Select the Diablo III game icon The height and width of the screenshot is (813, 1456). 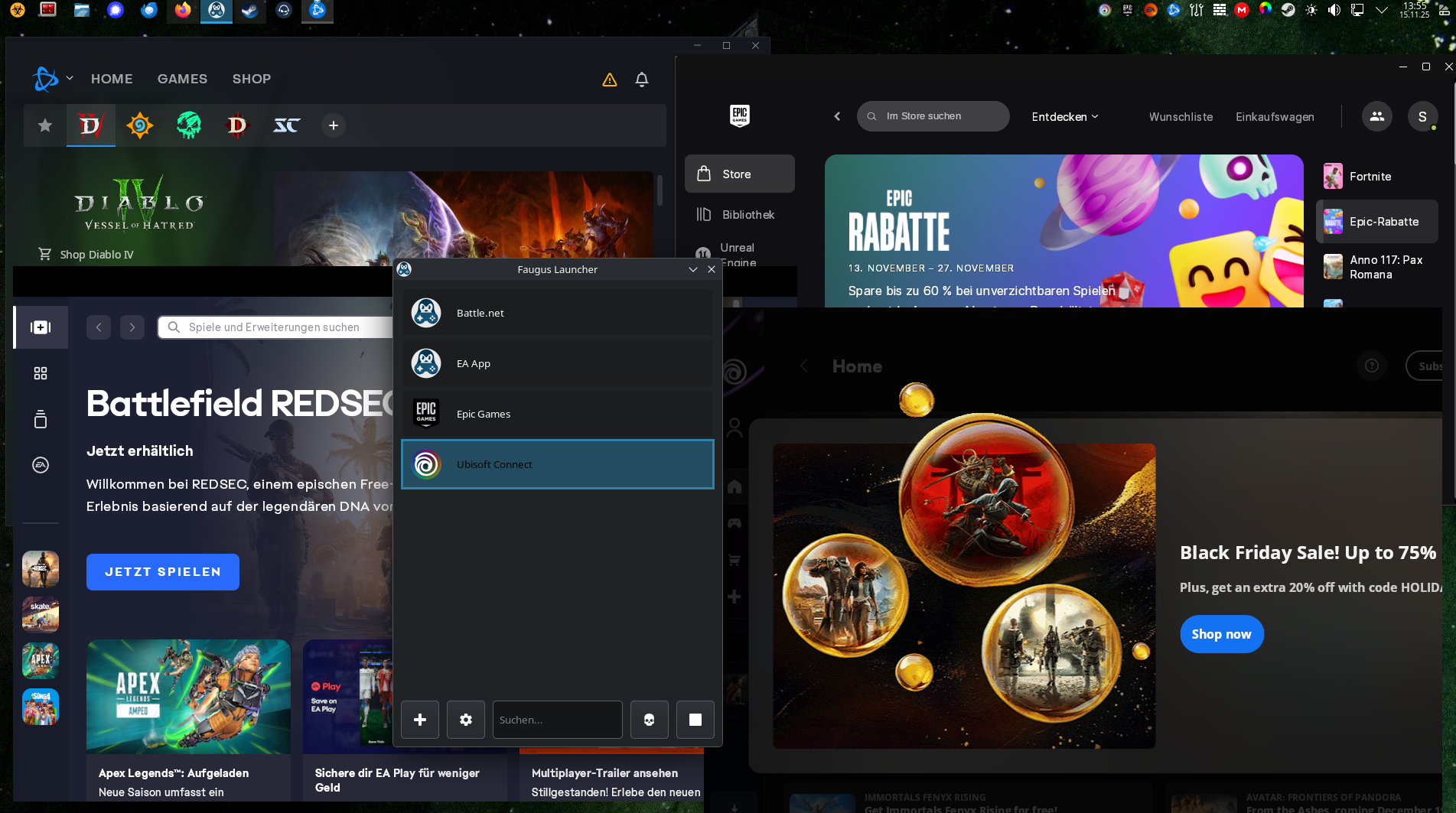[x=238, y=125]
